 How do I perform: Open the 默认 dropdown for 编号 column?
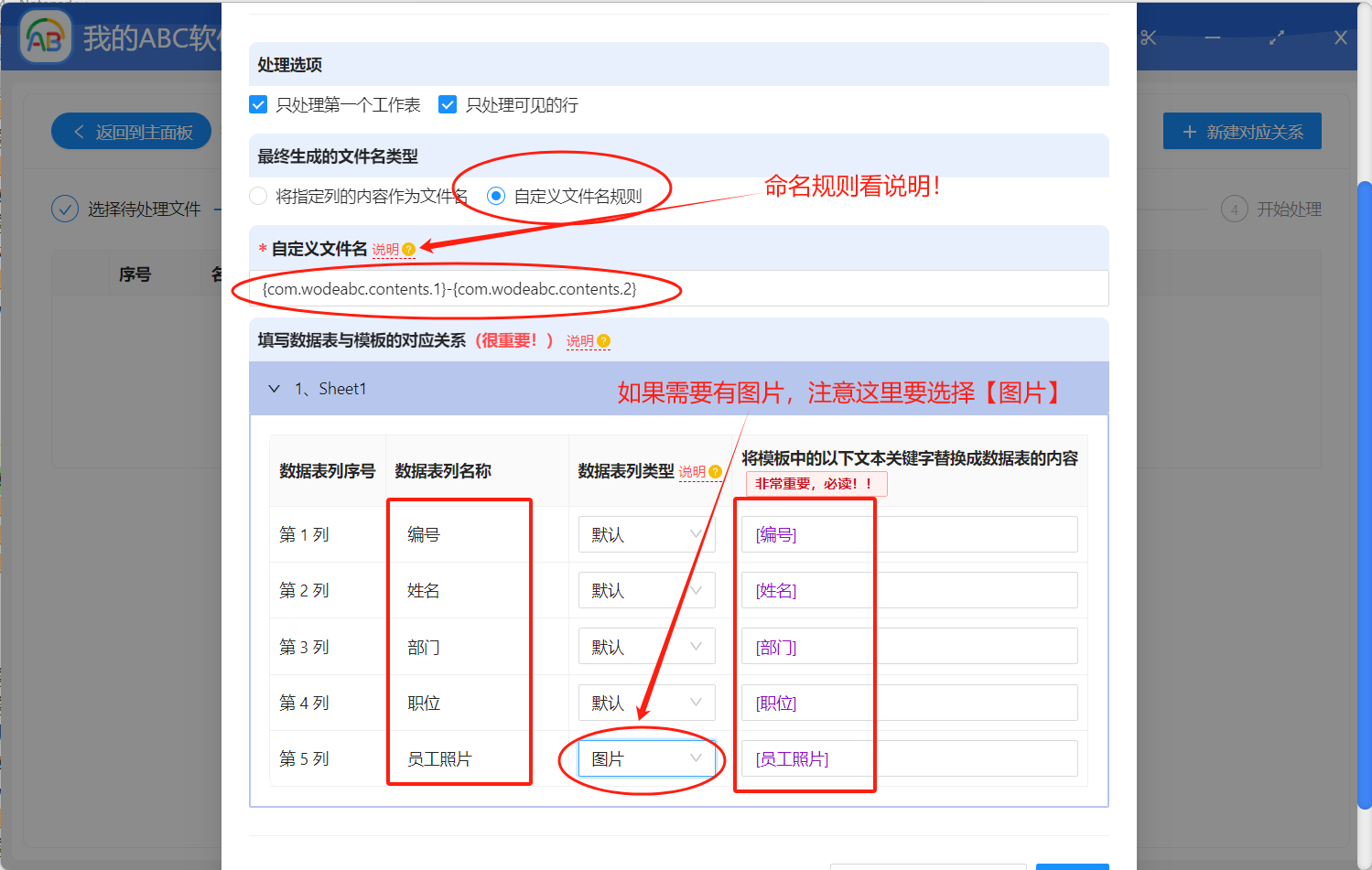click(646, 534)
